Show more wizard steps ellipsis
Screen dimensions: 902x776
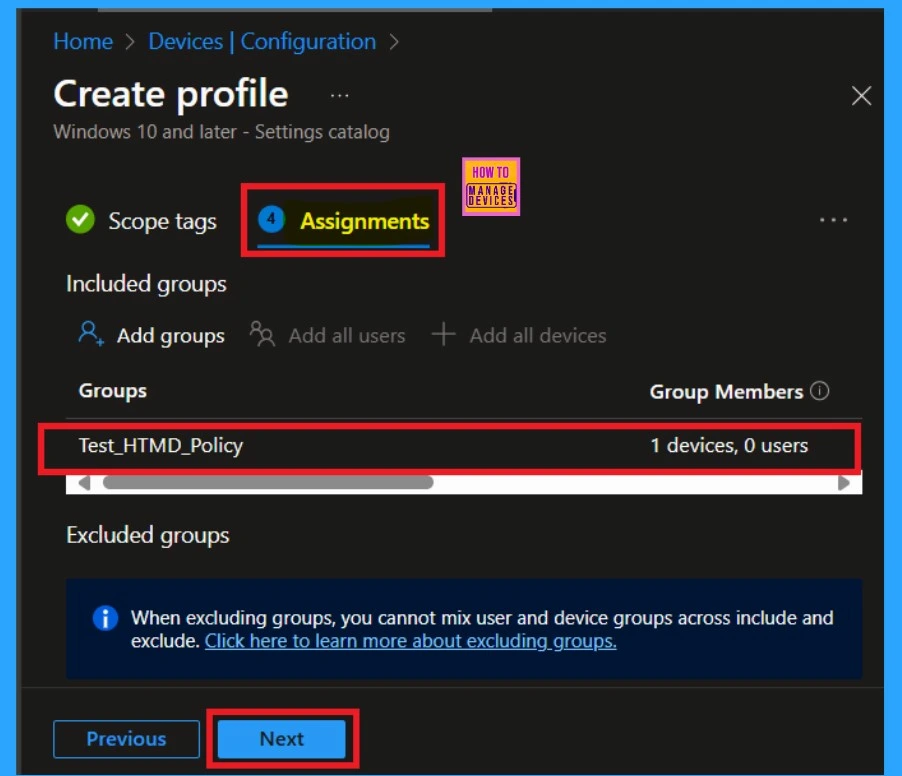tap(833, 220)
